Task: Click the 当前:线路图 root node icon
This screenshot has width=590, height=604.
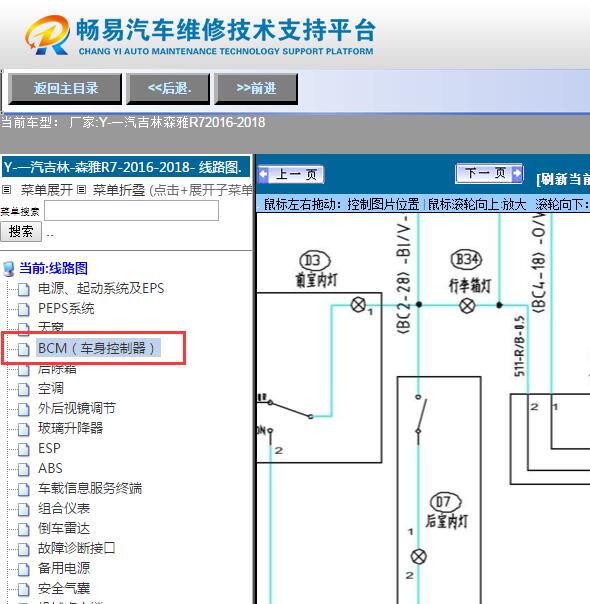Action: point(9,269)
